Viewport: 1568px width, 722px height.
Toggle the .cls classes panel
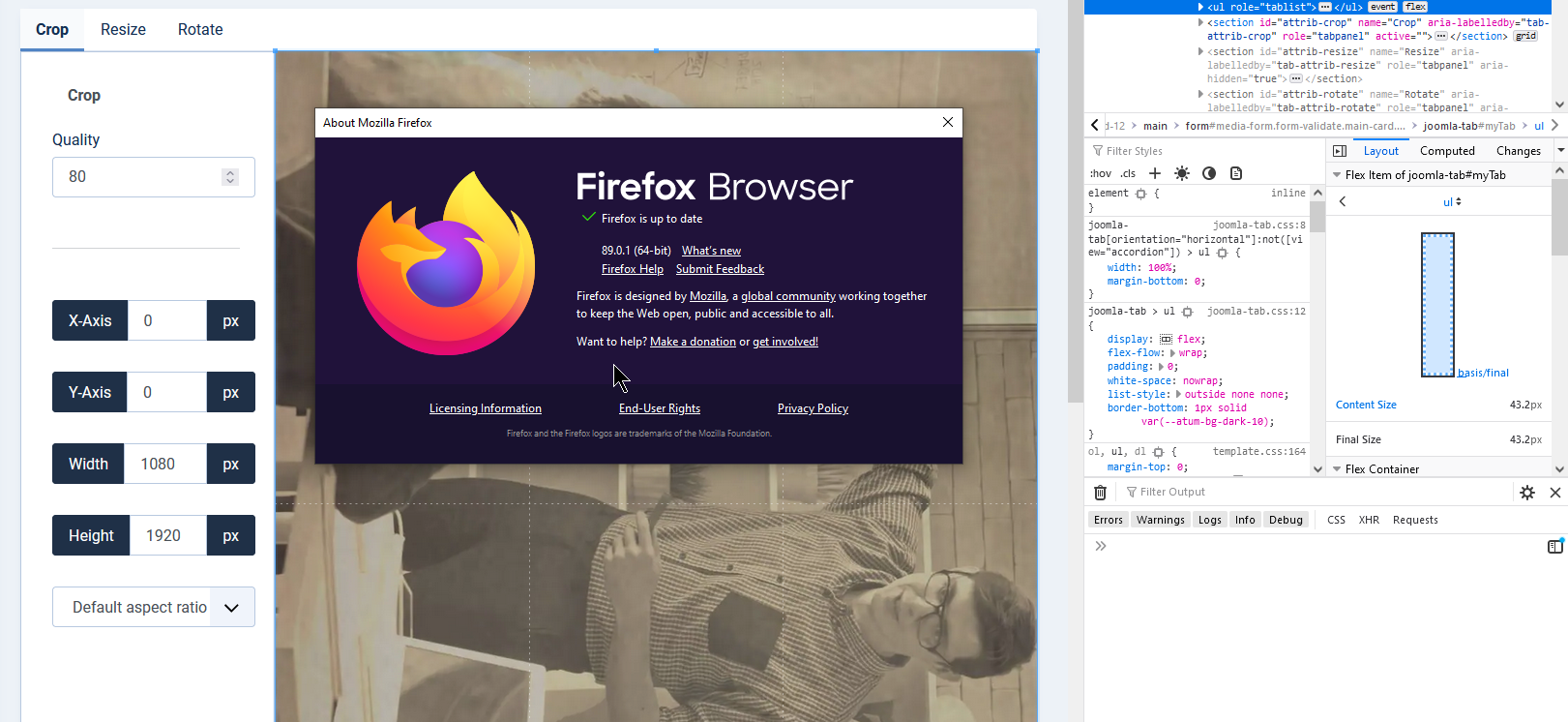pos(1128,174)
